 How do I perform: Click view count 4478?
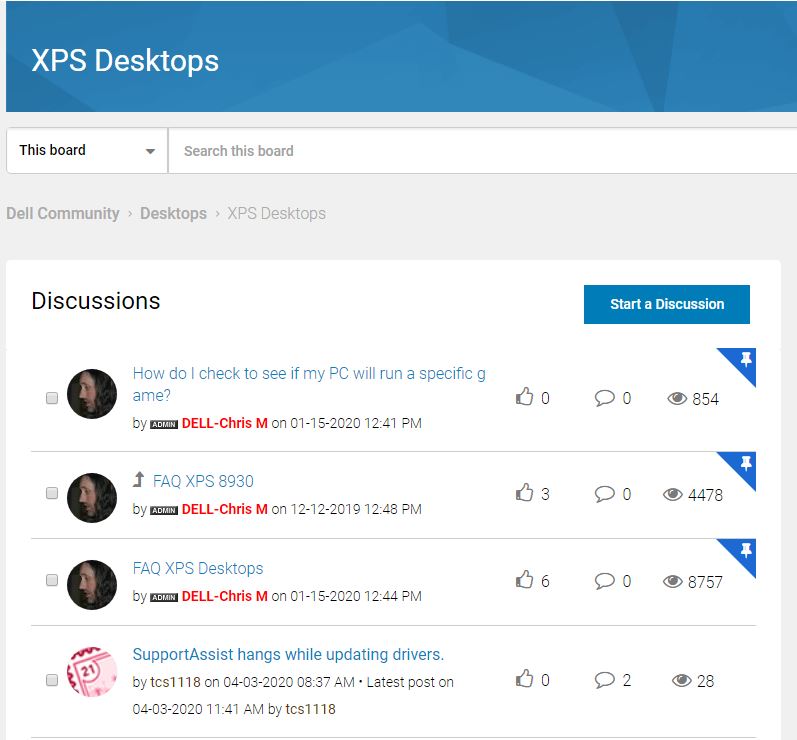coord(706,495)
